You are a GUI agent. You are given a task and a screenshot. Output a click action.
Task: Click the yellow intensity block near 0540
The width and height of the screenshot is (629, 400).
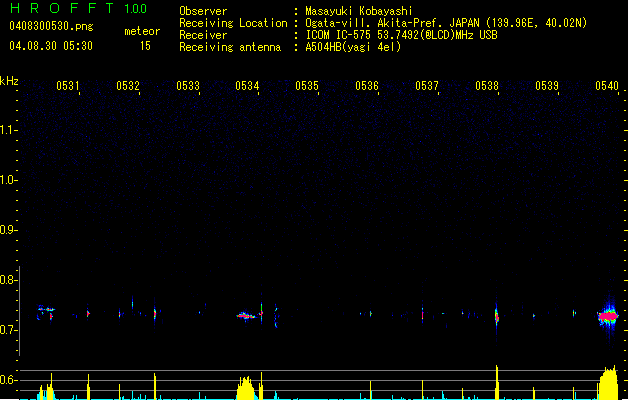click(x=608, y=383)
